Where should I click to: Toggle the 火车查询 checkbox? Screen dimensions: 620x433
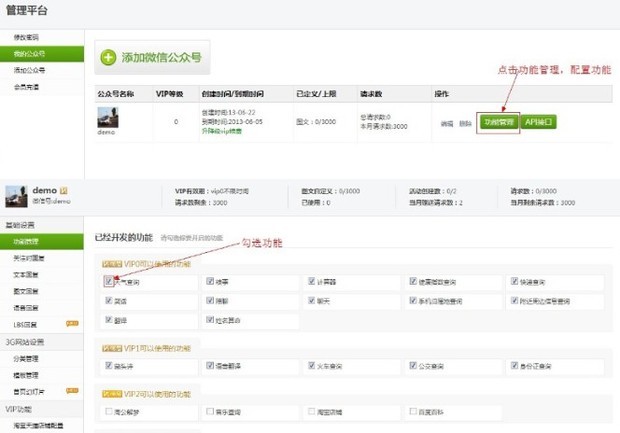pos(312,365)
